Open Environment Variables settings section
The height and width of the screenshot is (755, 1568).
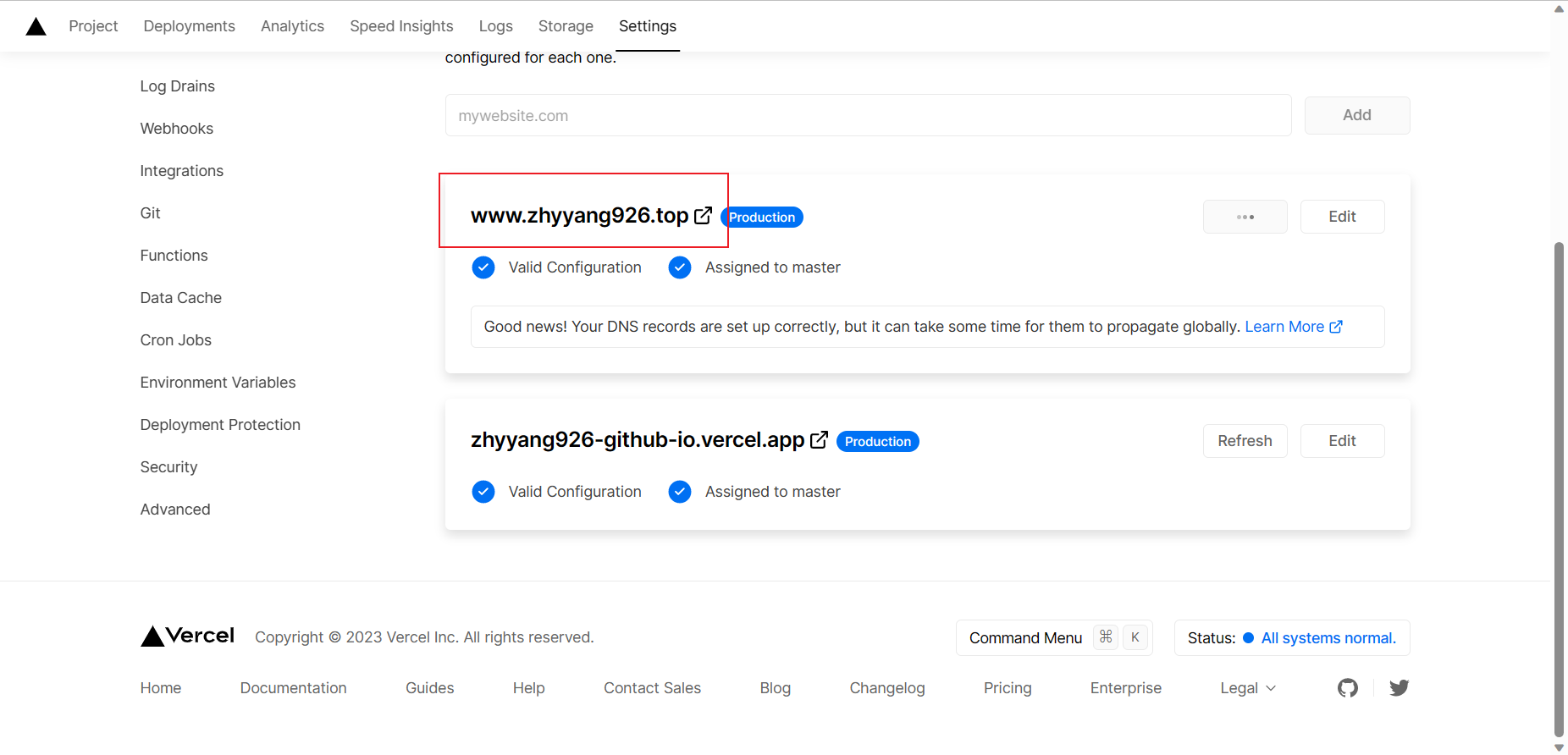(218, 383)
